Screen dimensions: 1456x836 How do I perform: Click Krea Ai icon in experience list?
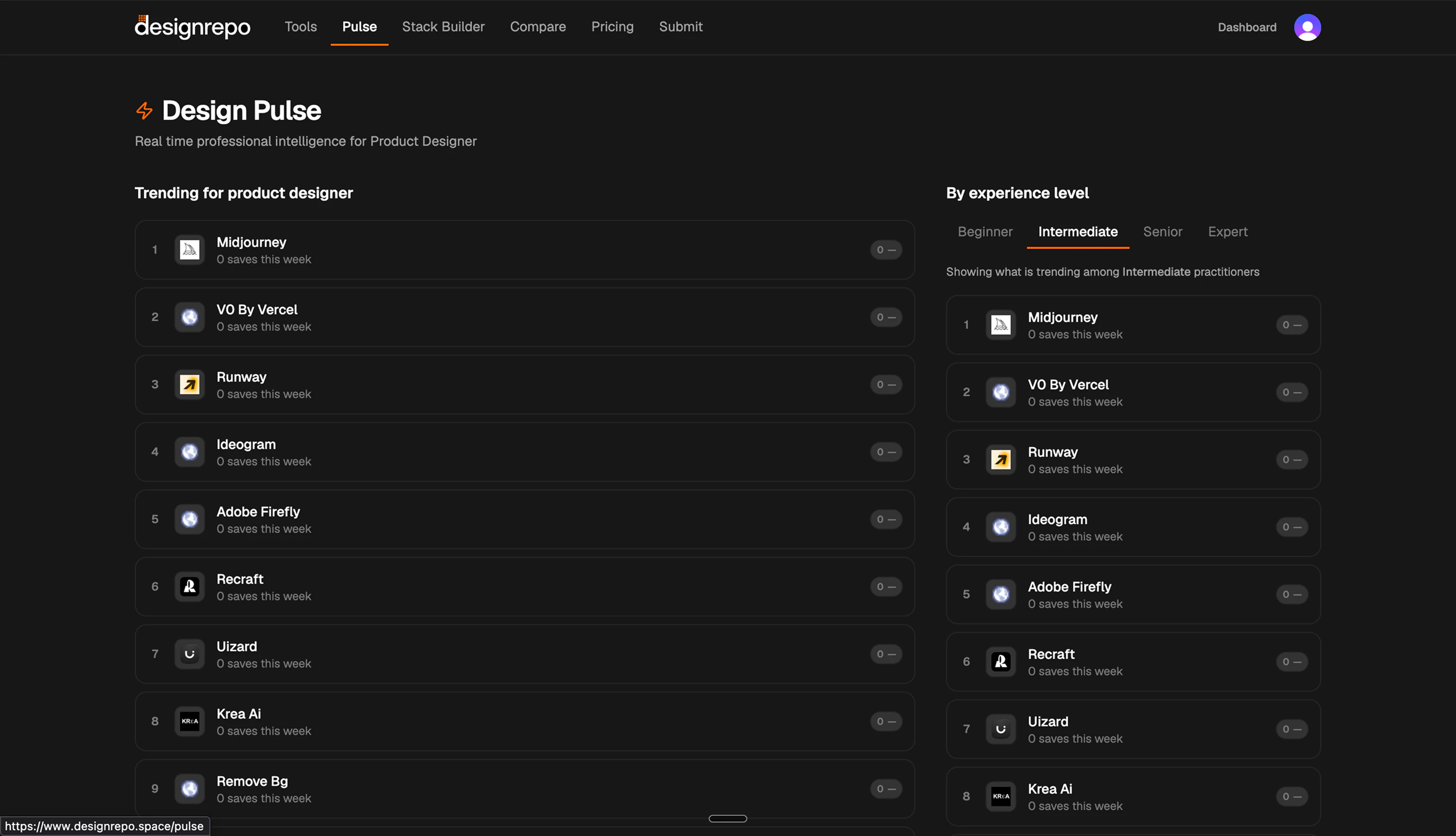pos(1001,797)
